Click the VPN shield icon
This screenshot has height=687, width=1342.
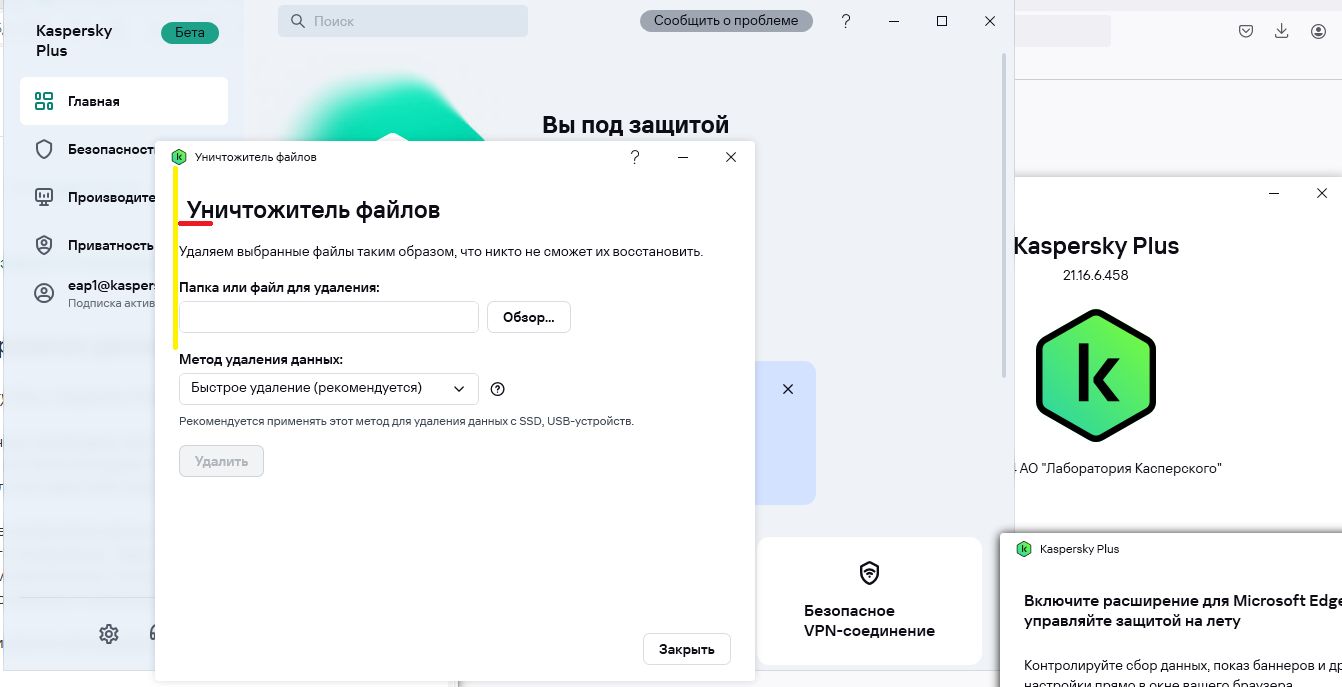click(869, 573)
